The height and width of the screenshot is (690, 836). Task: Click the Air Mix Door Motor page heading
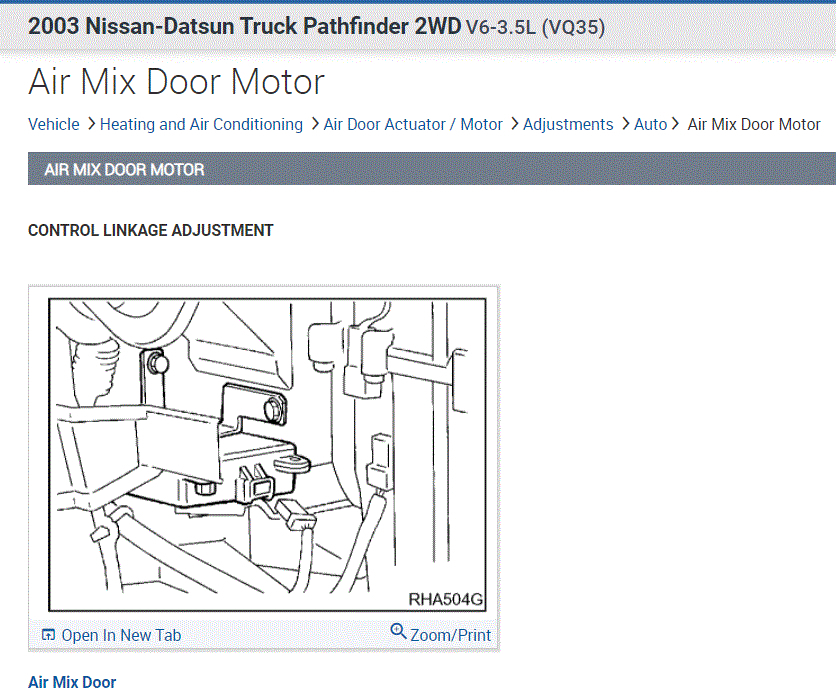pos(176,82)
